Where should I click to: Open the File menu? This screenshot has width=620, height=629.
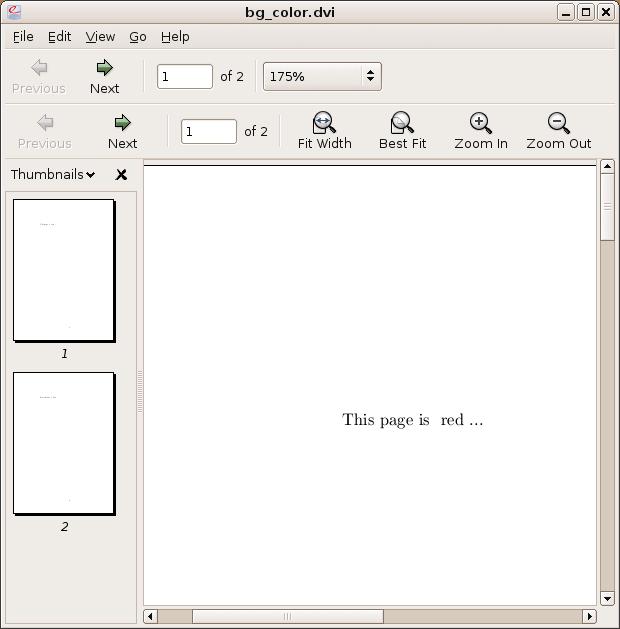(23, 36)
